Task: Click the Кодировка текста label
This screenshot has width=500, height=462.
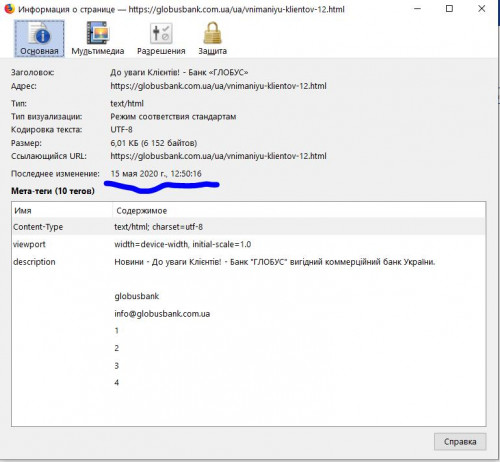Action: [x=47, y=130]
